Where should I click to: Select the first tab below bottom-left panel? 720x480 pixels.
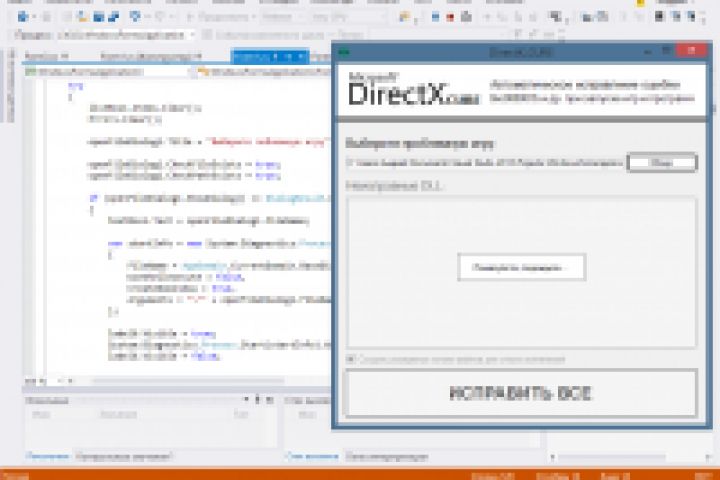pos(47,456)
